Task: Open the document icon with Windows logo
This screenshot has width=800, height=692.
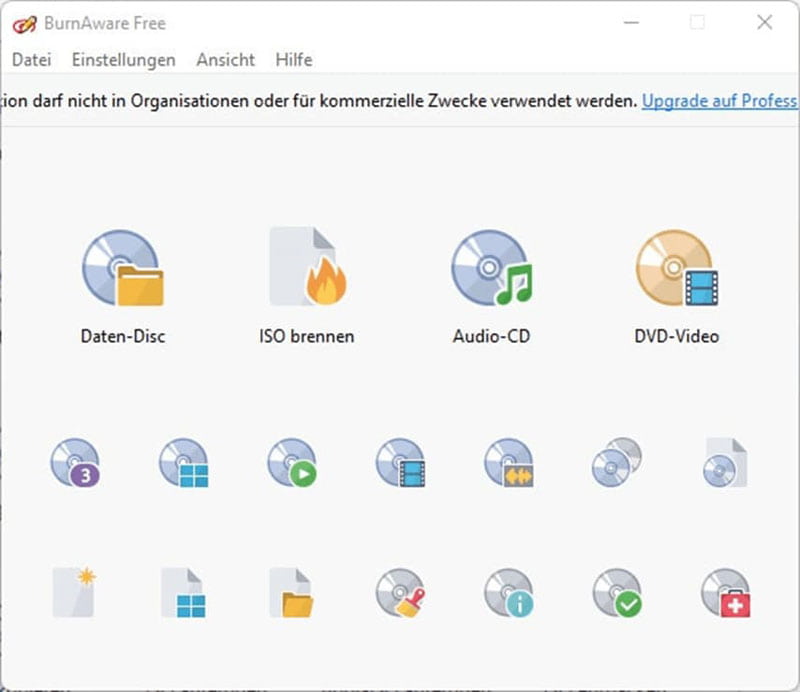Action: [184, 592]
